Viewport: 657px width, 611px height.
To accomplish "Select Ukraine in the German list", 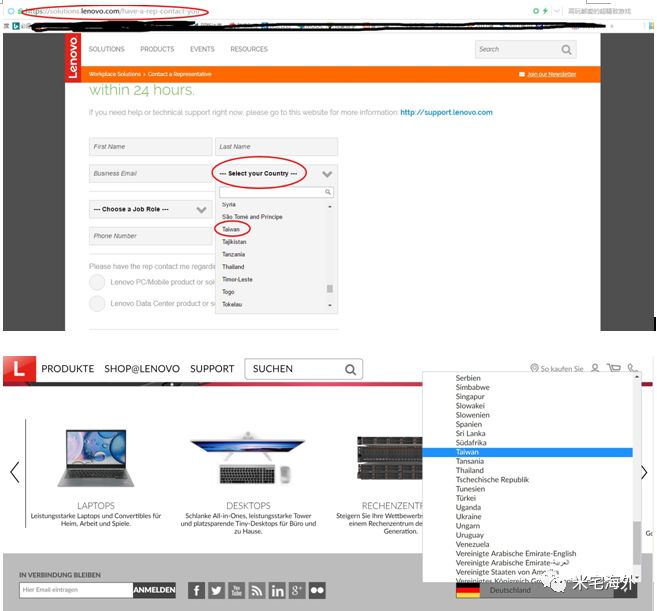I will (468, 517).
